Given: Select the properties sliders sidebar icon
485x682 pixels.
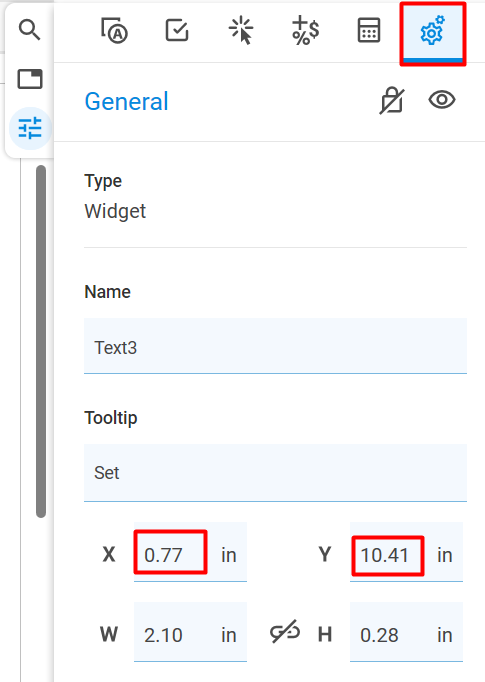Looking at the screenshot, I should [30, 128].
